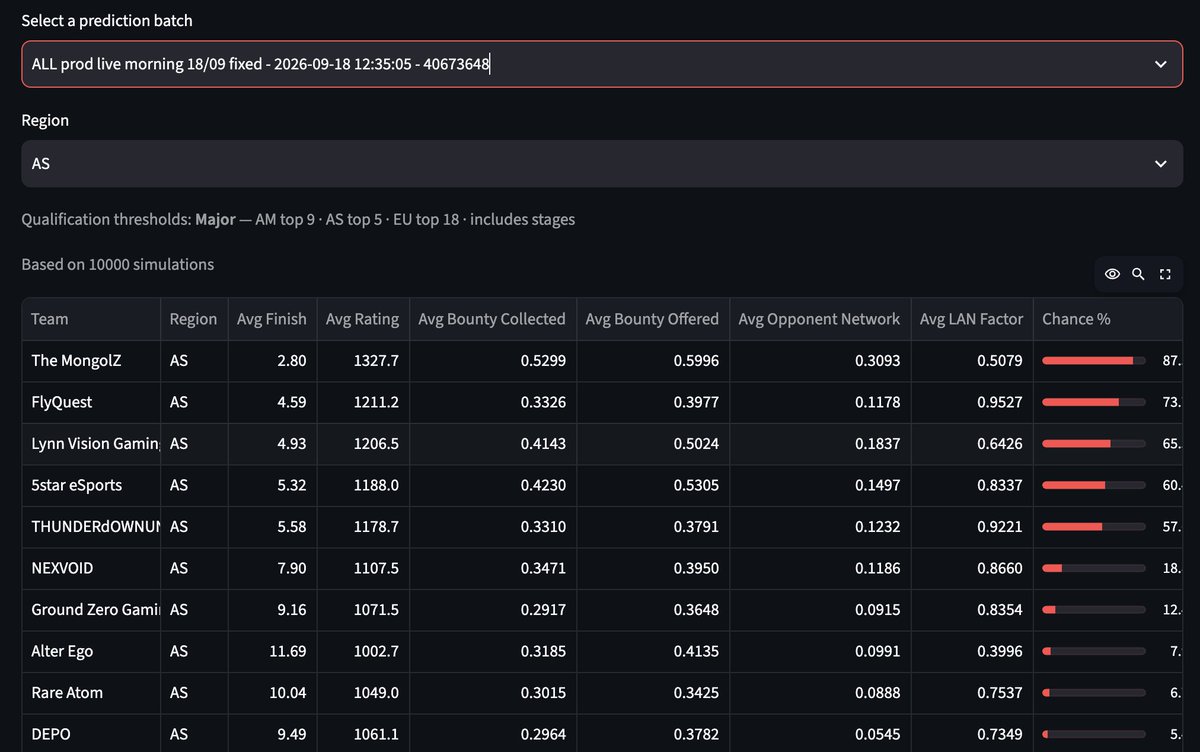The image size is (1200, 752).
Task: Expand table to fullscreen icon
Action: pyautogui.click(x=1165, y=274)
